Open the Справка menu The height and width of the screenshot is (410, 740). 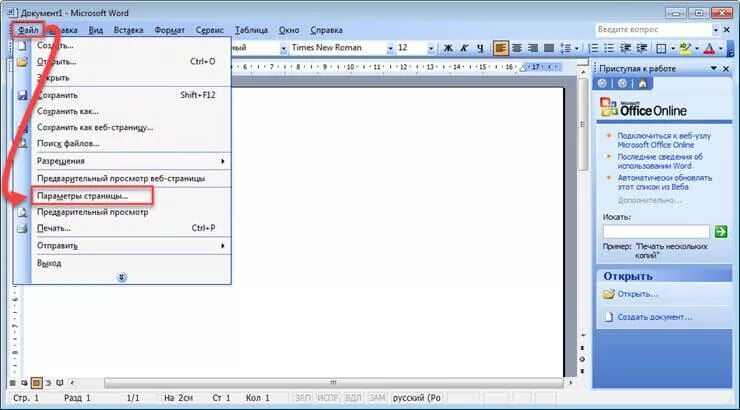326,30
